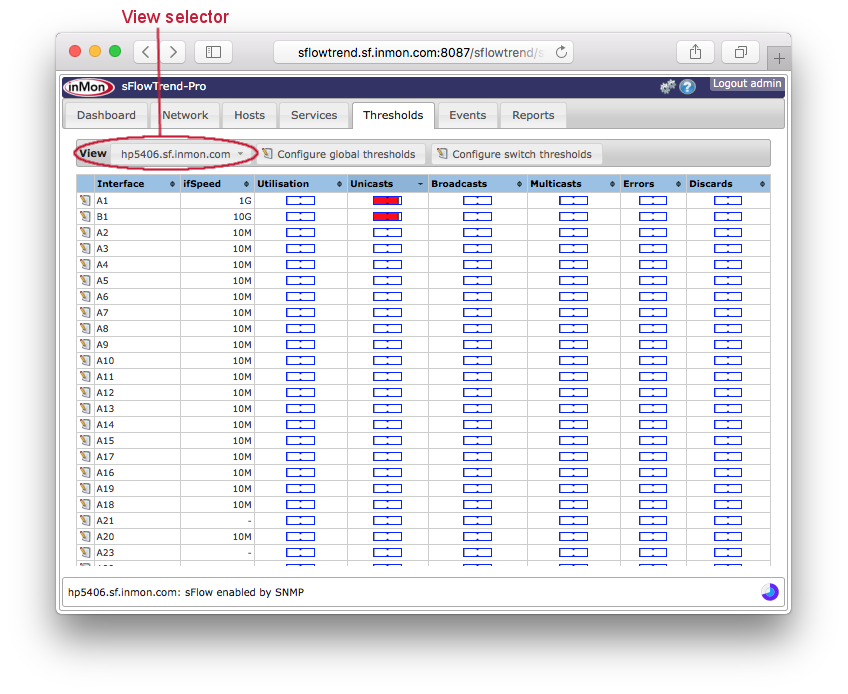Open a new tab with the plus button
The width and height of the screenshot is (848, 694).
[779, 58]
